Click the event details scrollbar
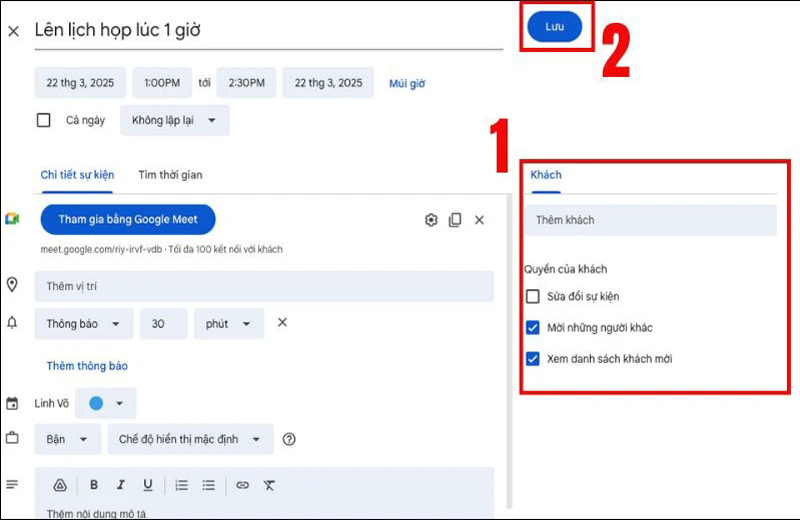Image resolution: width=800 pixels, height=520 pixels. 509,352
